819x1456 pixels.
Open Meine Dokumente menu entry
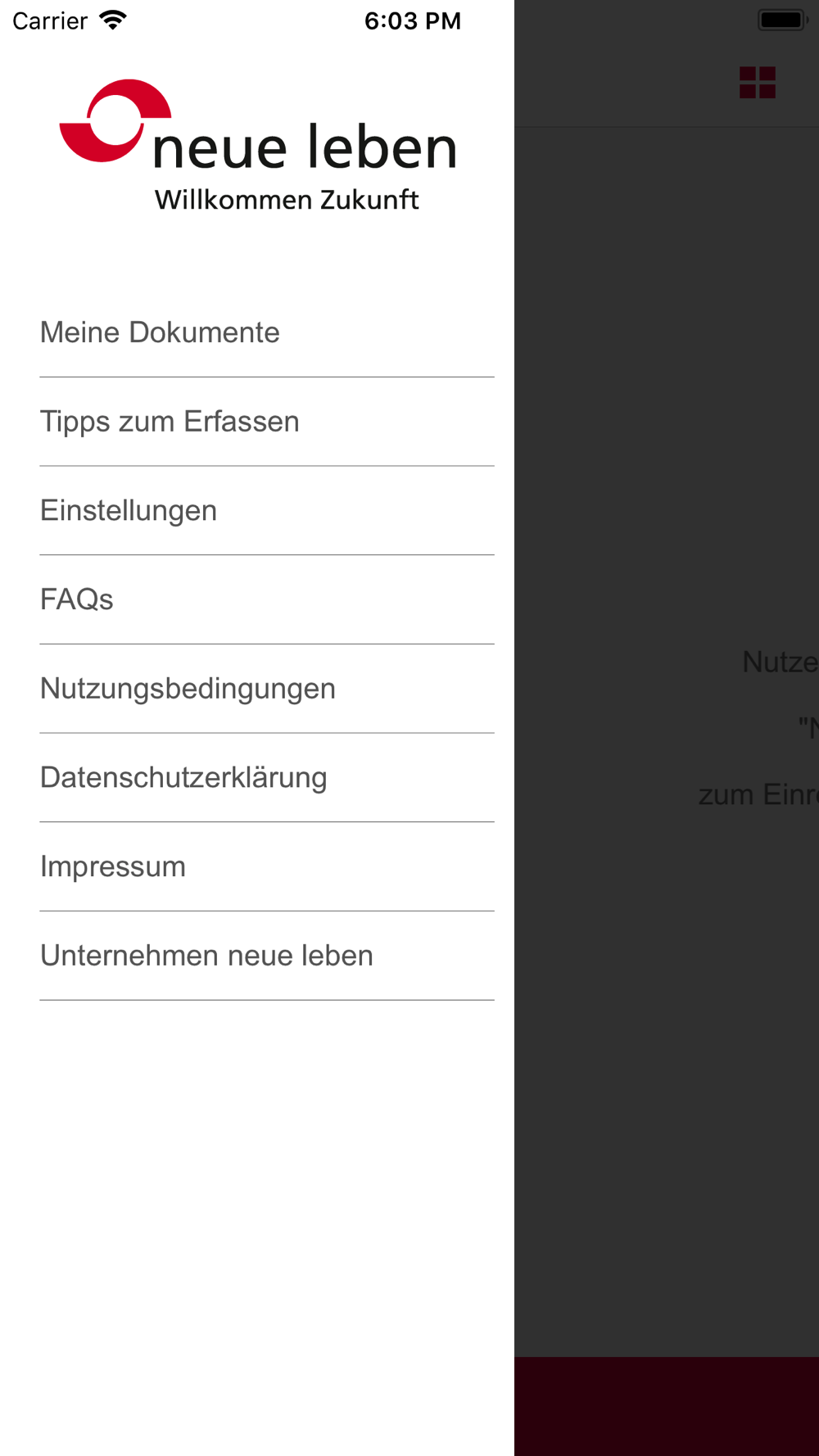(x=267, y=332)
